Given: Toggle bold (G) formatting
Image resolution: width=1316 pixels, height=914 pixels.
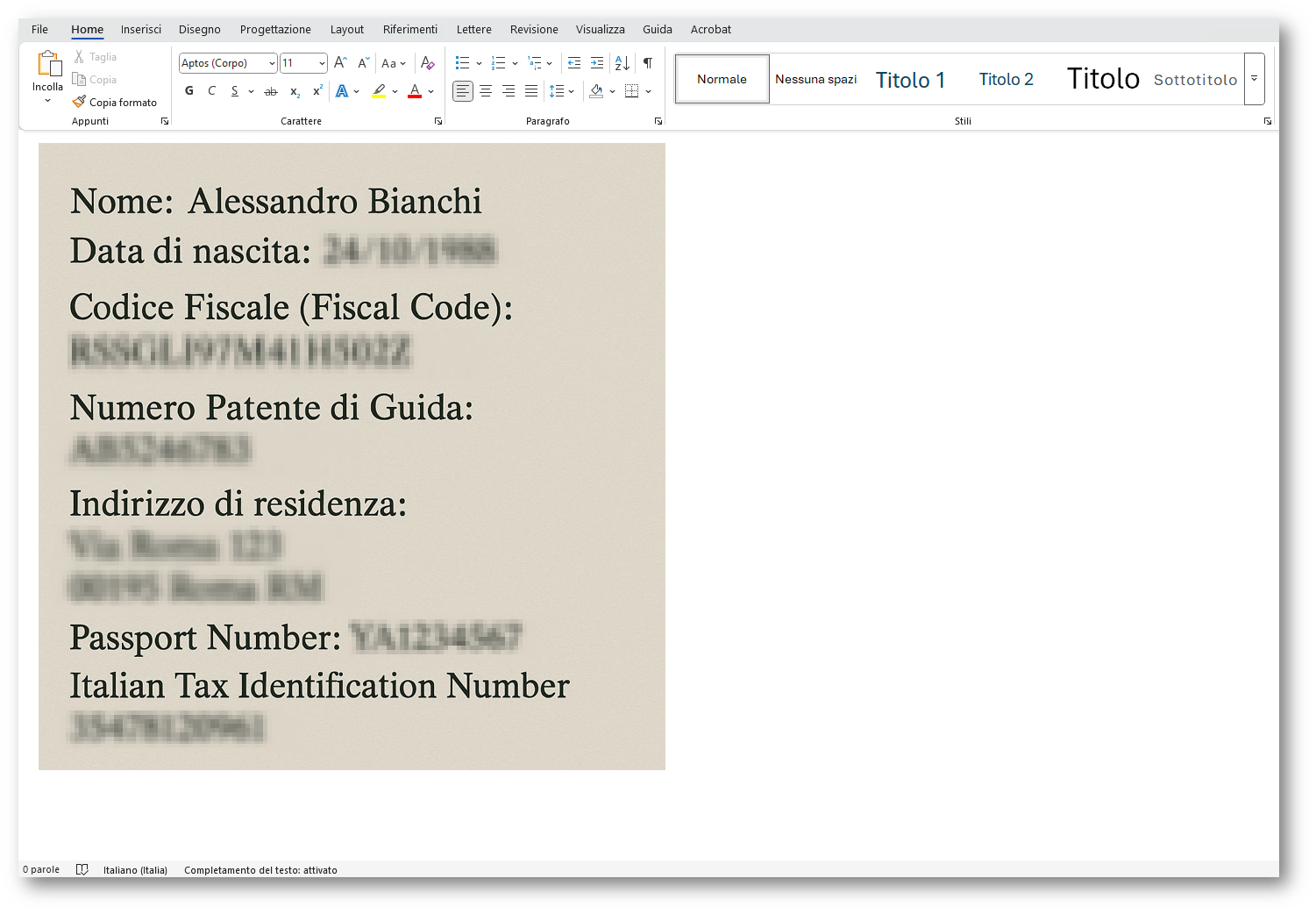Looking at the screenshot, I should [189, 91].
